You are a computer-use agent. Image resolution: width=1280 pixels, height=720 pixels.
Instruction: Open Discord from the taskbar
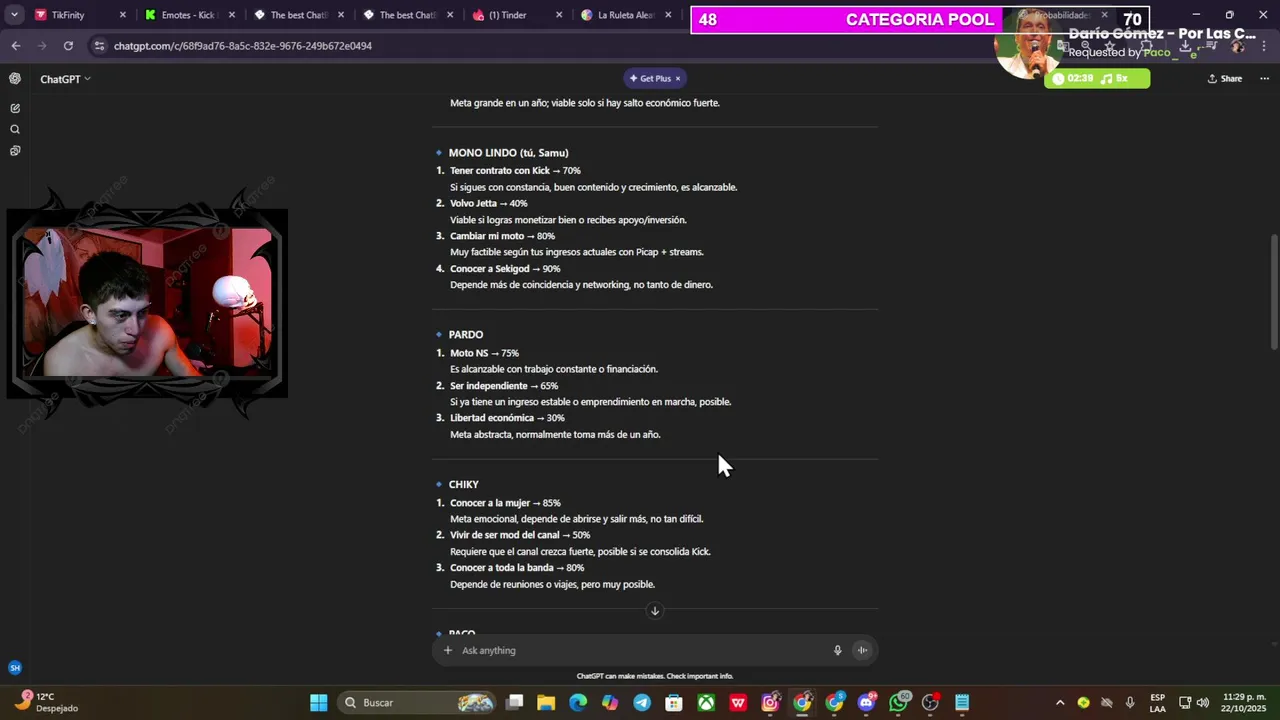866,703
